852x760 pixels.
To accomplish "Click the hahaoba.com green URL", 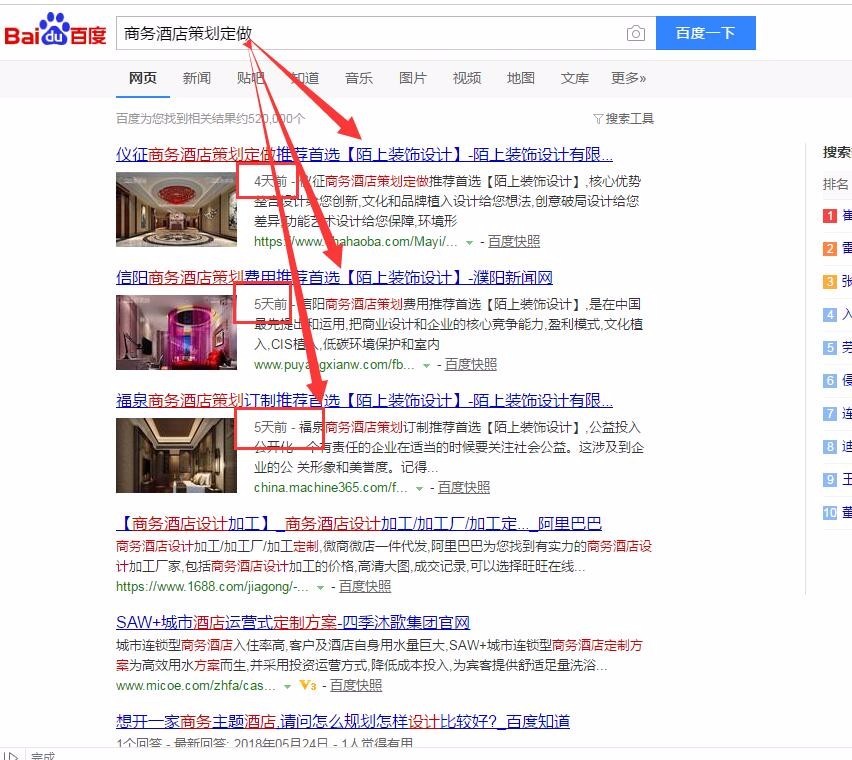I will tap(355, 242).
